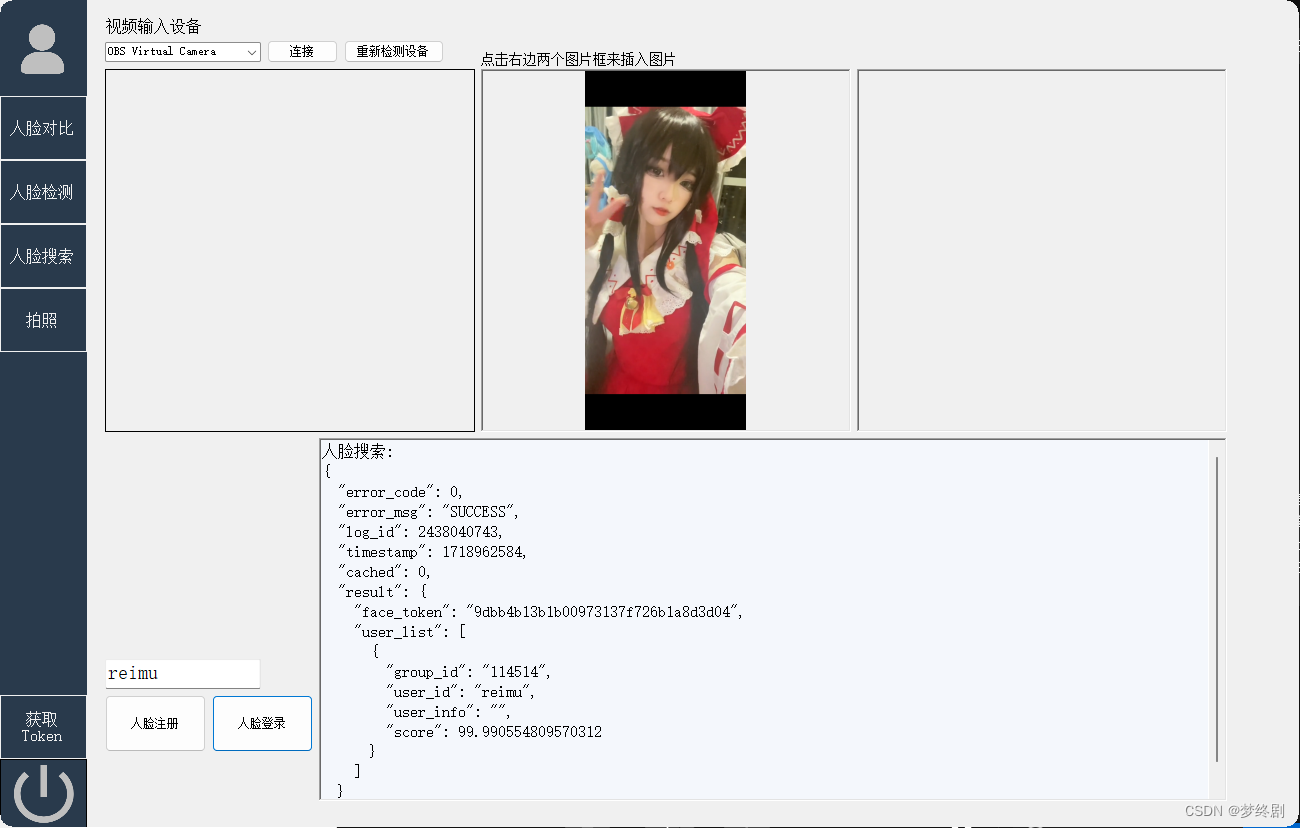Click the power icon at the sidebar bottom
Image resolution: width=1300 pixels, height=828 pixels.
tap(43, 793)
